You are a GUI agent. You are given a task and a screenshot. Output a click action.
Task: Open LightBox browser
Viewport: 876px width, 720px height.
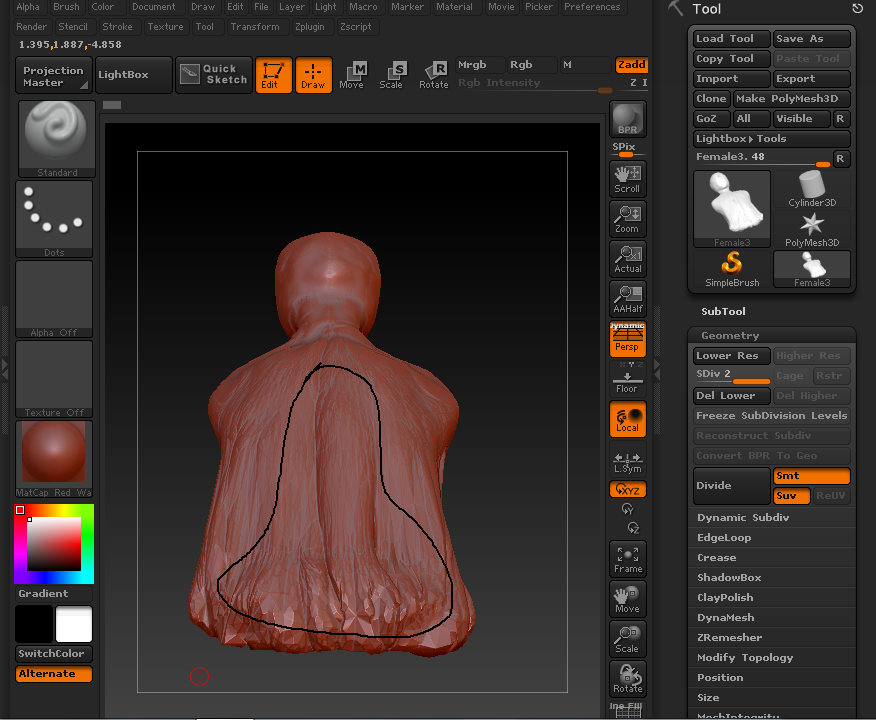(134, 75)
